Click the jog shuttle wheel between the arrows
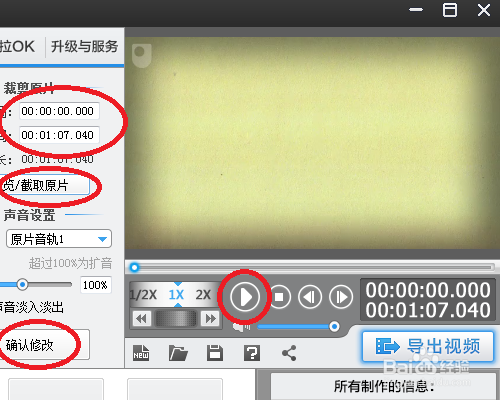 [176, 319]
